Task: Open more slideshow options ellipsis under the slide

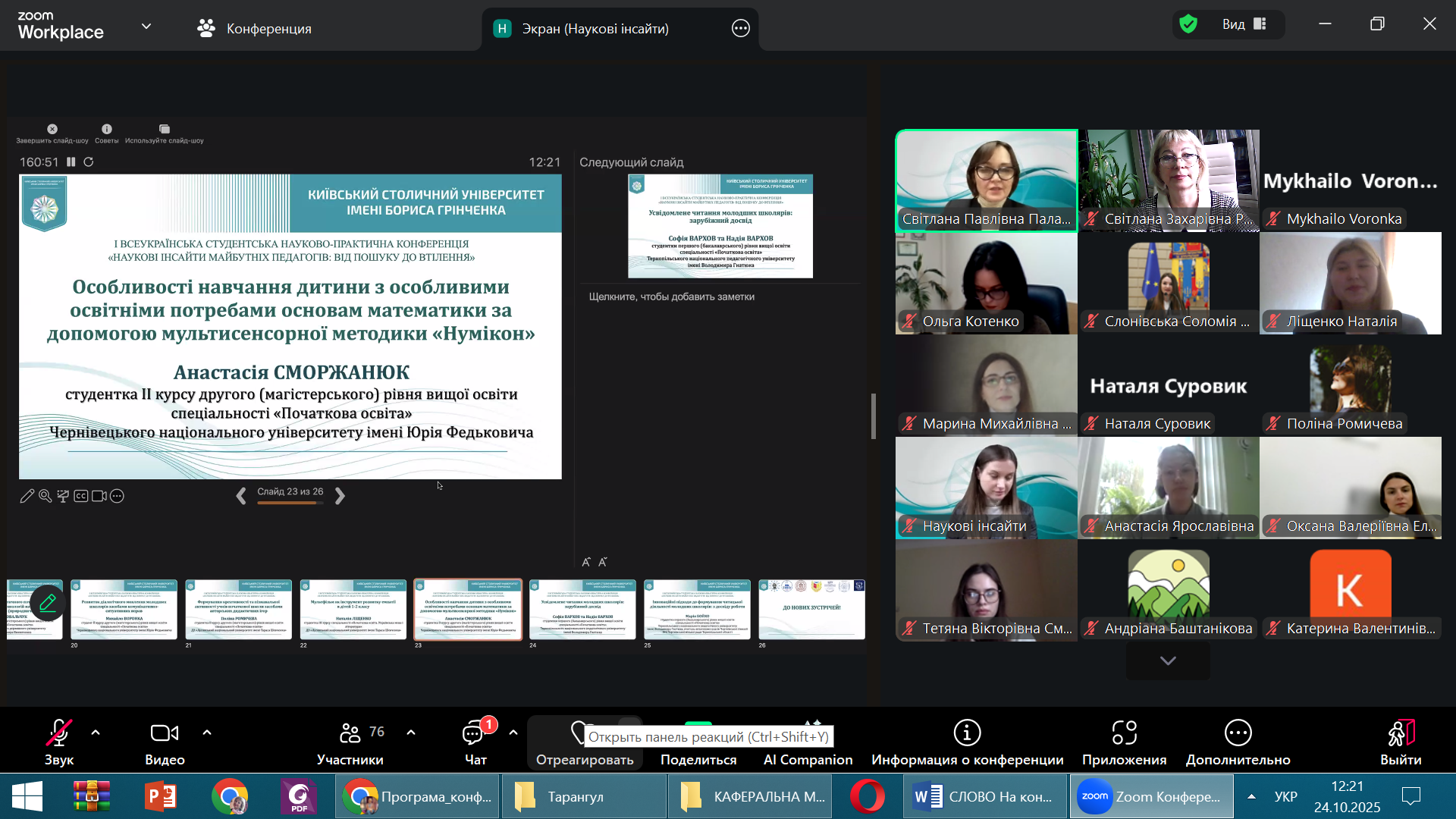Action: coord(117,496)
